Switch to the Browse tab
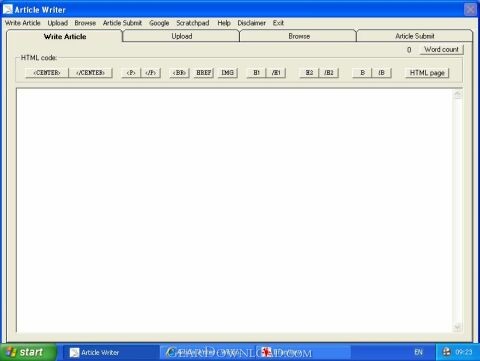Screen dimensions: 480x361 (x=299, y=36)
